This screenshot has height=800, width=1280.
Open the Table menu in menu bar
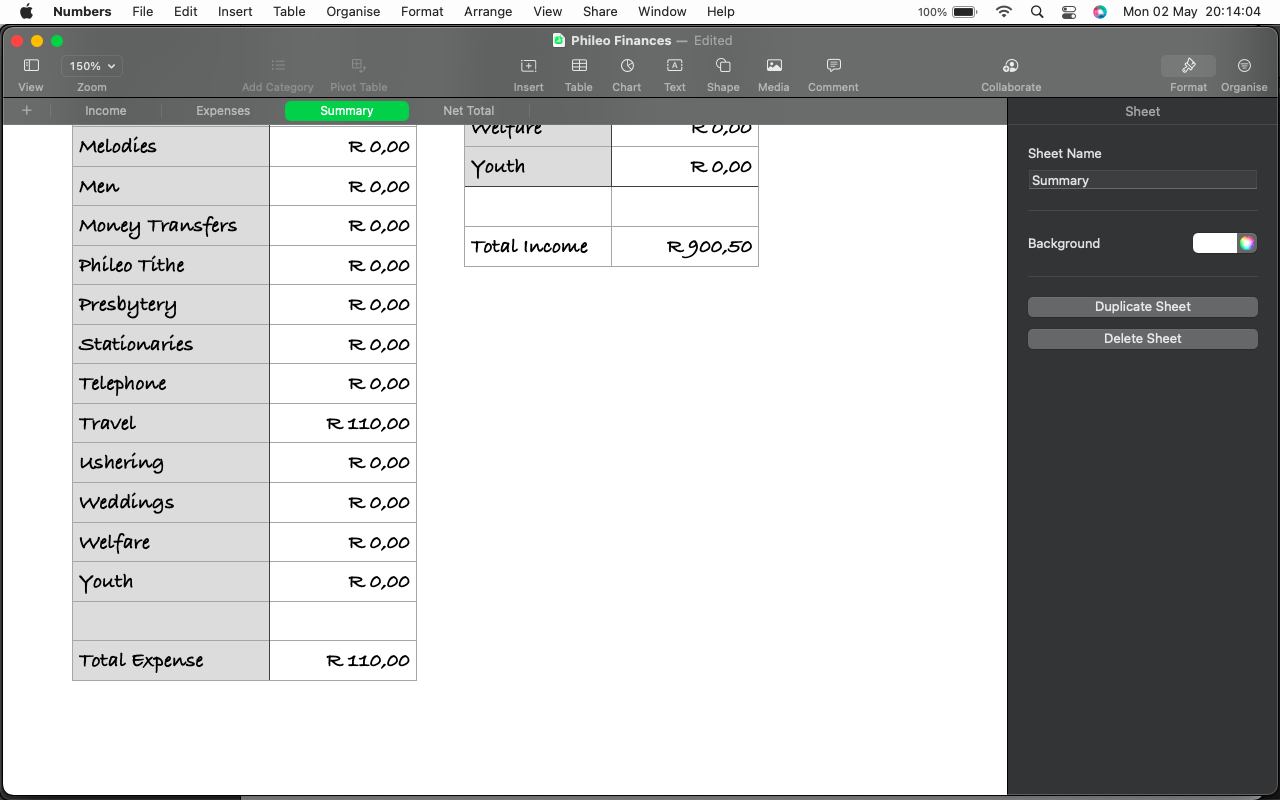(289, 12)
